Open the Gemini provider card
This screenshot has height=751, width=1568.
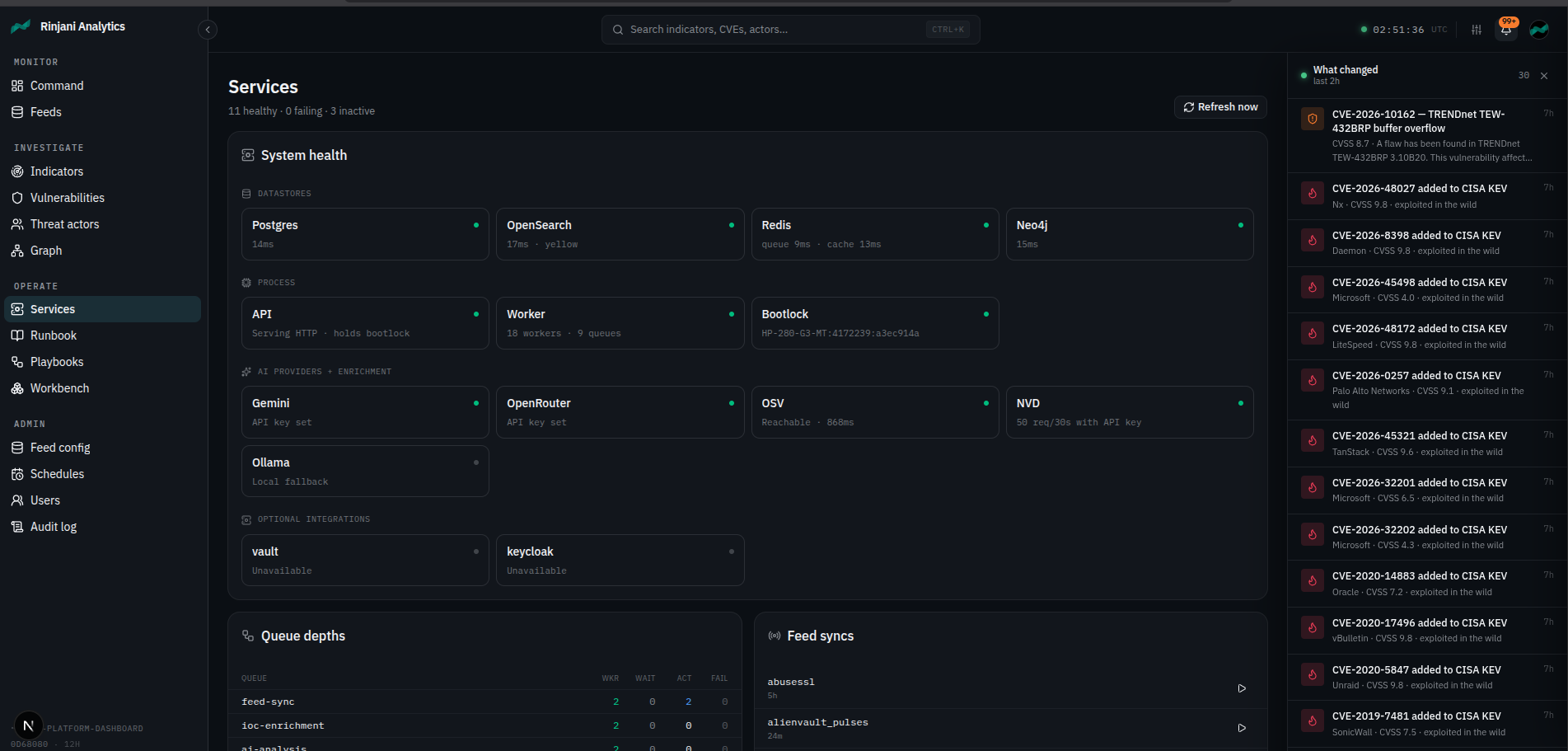click(365, 412)
